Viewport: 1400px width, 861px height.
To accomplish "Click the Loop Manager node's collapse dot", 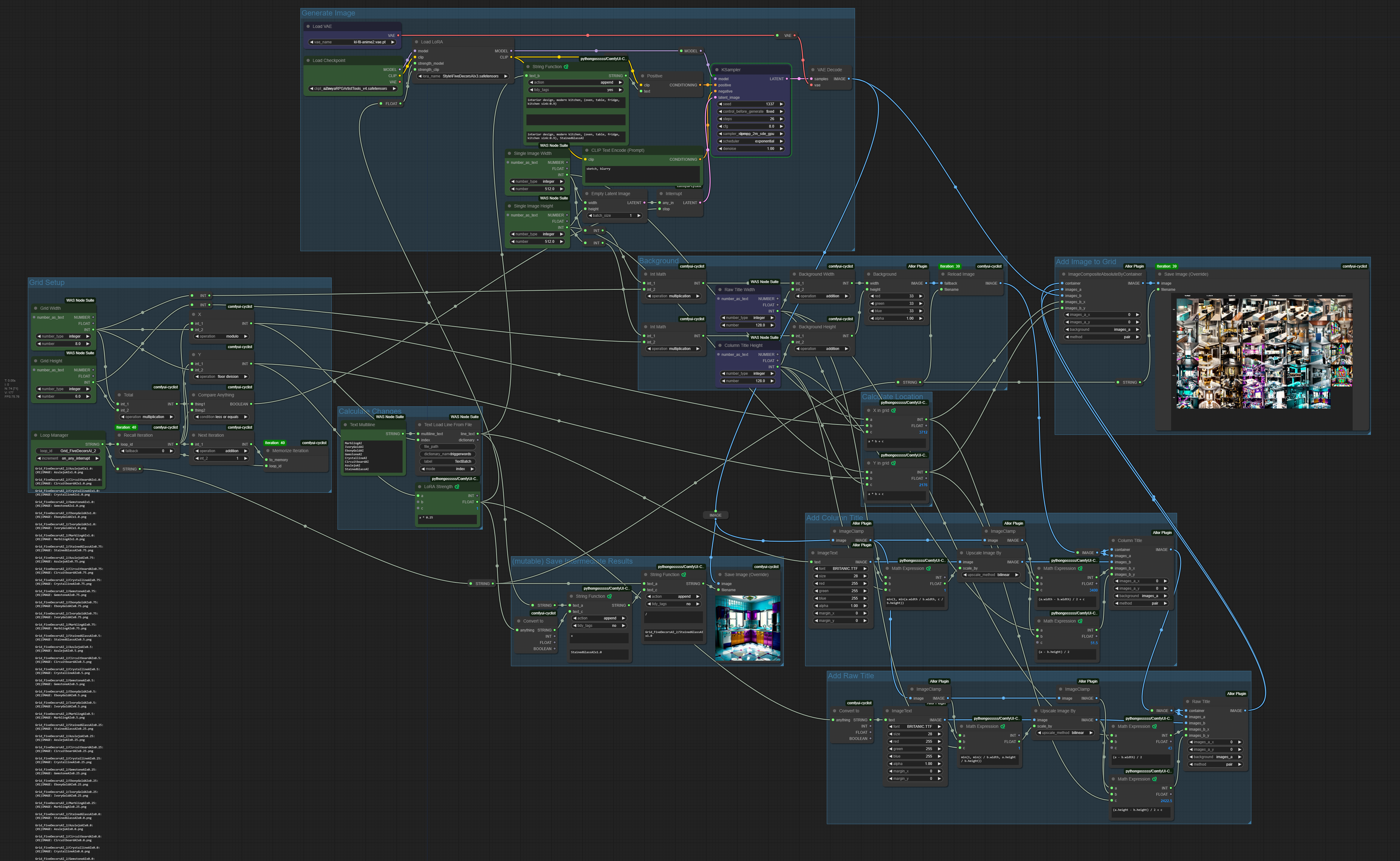I will [x=36, y=435].
